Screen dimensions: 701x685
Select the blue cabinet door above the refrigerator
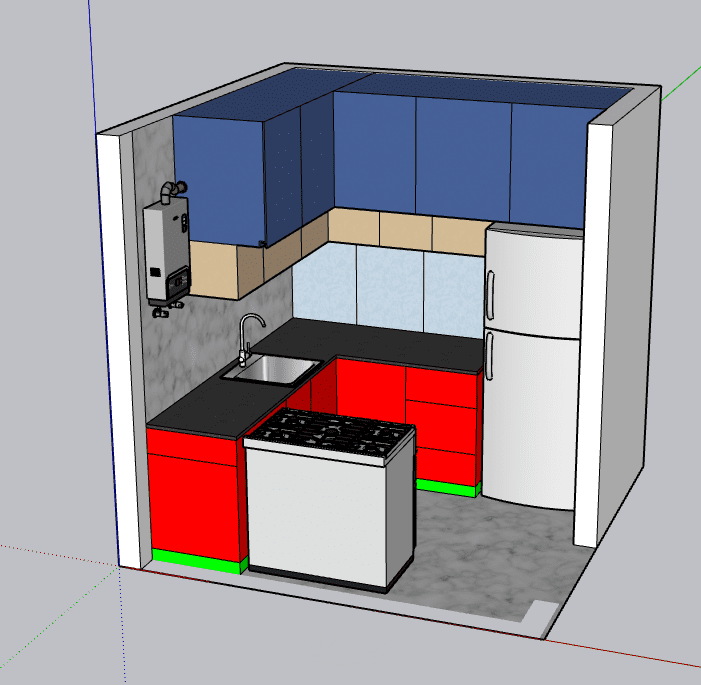[x=548, y=166]
